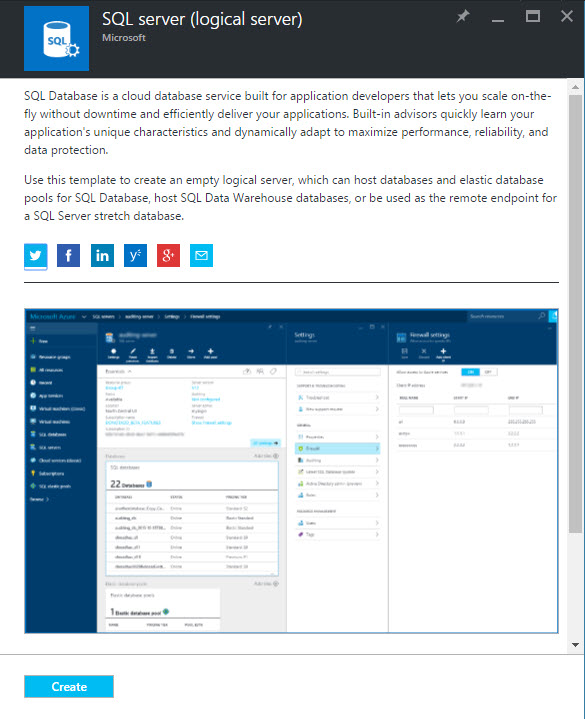
Task: Pin the SQL server blade
Action: click(463, 17)
